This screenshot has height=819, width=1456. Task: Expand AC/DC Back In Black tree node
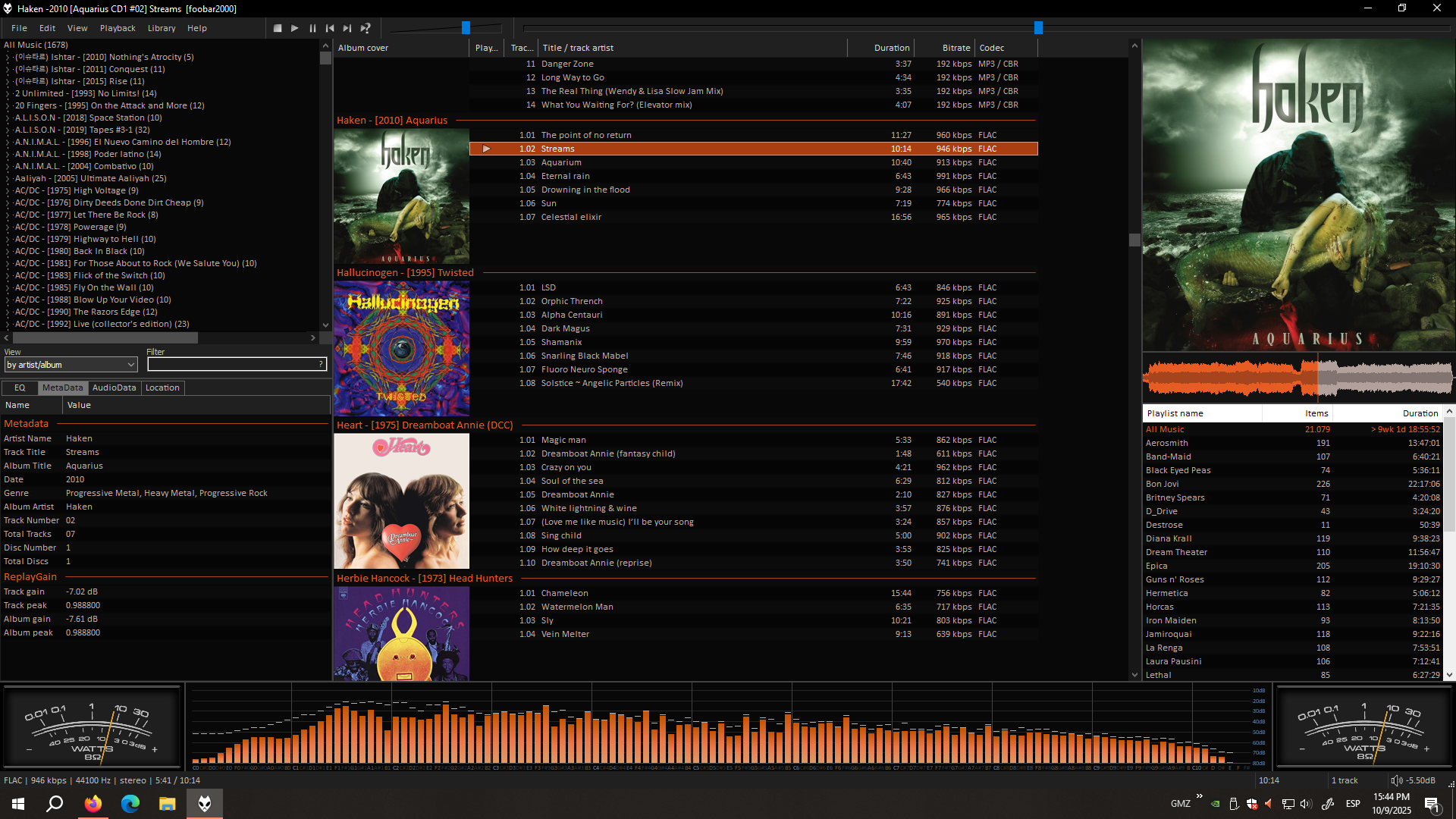(8, 252)
